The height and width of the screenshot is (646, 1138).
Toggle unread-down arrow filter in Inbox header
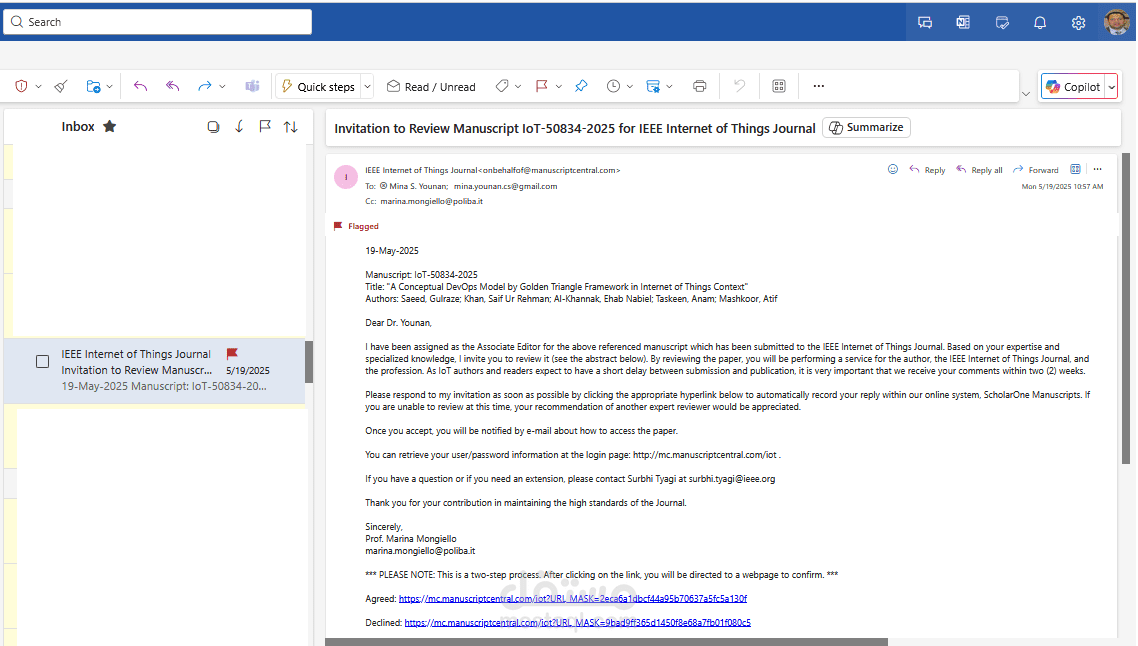point(239,126)
